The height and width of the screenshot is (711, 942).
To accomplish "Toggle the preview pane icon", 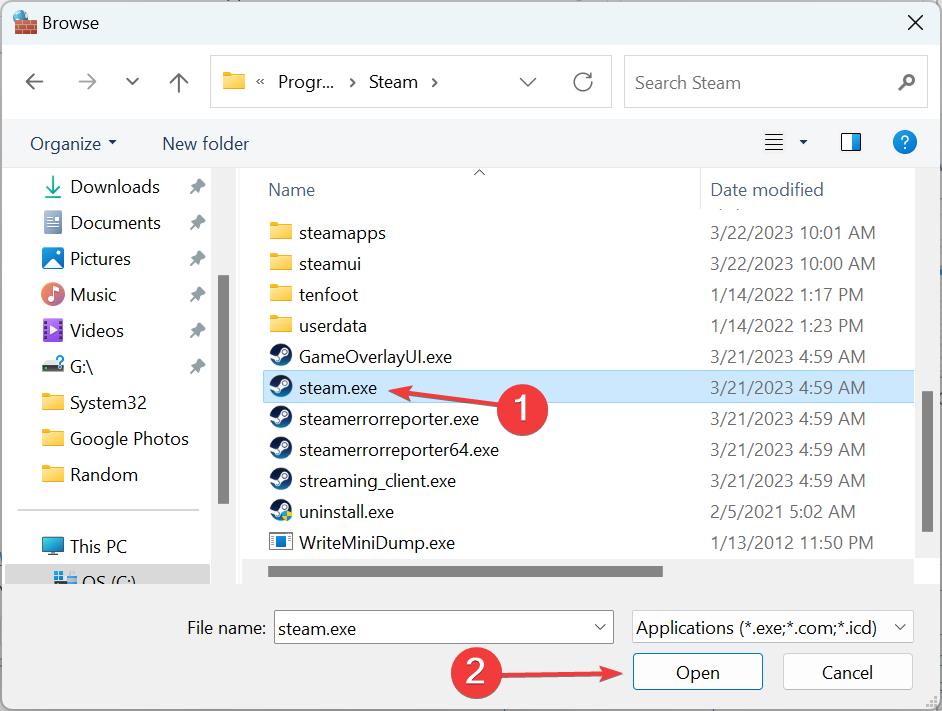I will click(851, 143).
